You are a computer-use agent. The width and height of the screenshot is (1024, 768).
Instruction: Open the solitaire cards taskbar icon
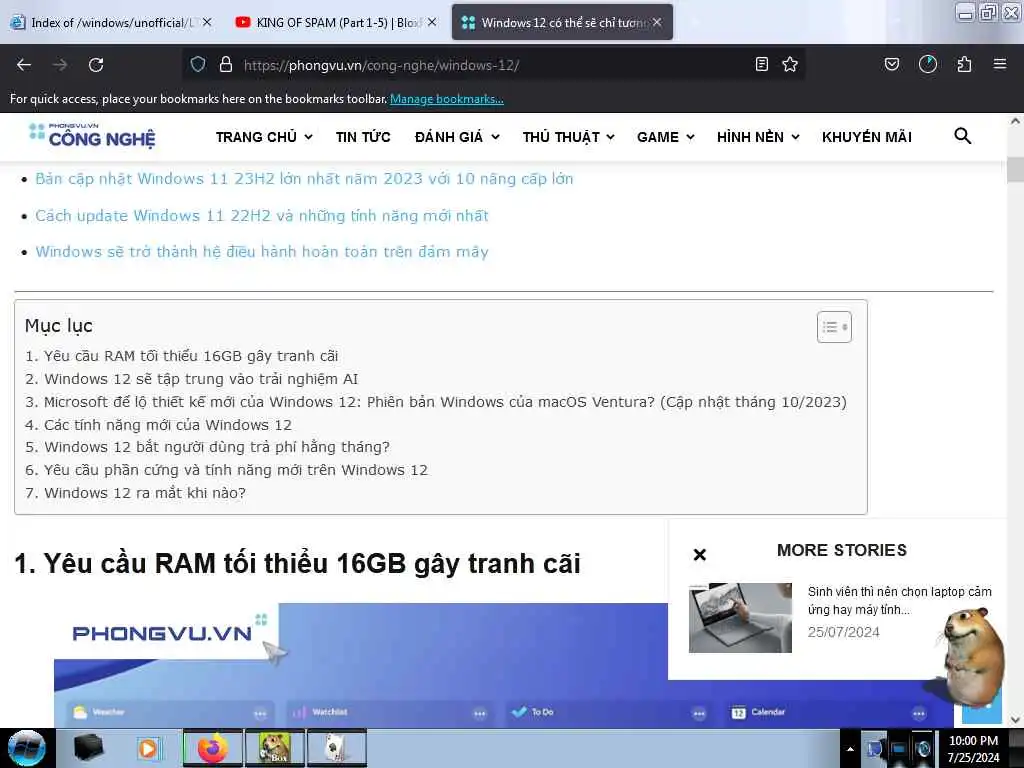[336, 748]
